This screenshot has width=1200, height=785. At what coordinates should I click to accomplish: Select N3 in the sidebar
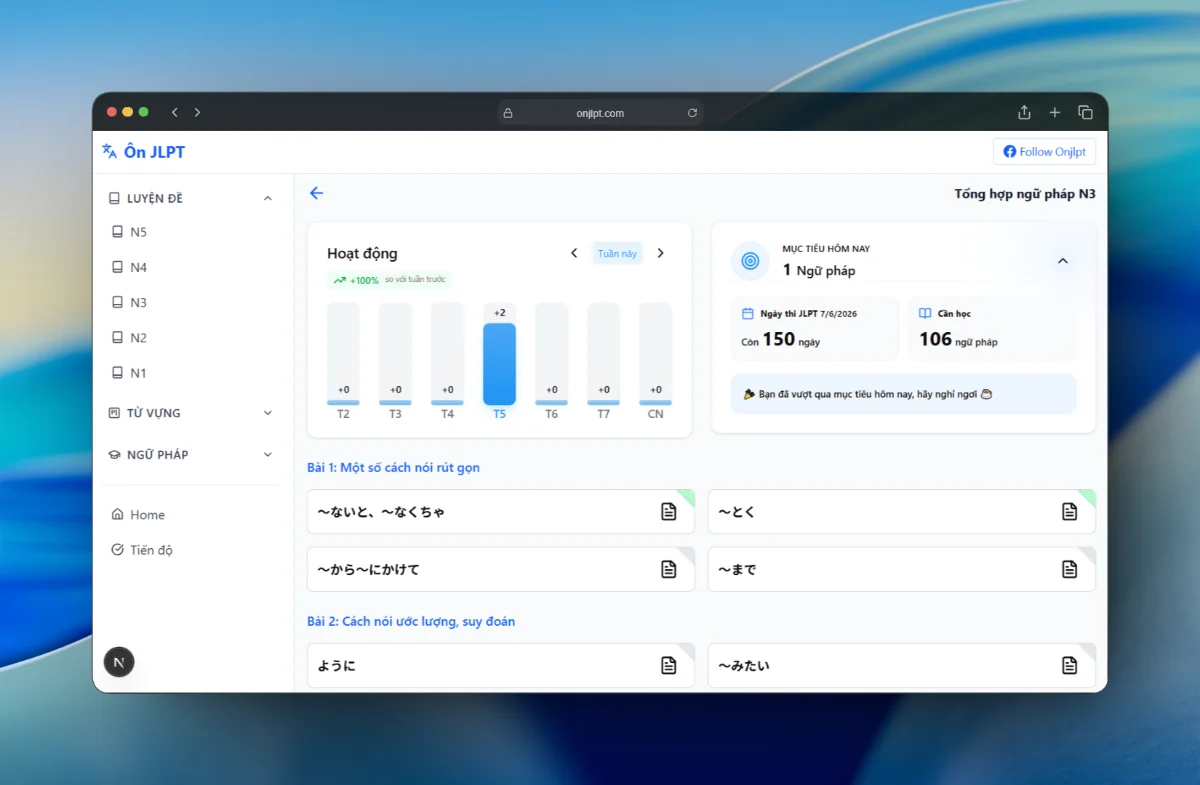click(138, 303)
